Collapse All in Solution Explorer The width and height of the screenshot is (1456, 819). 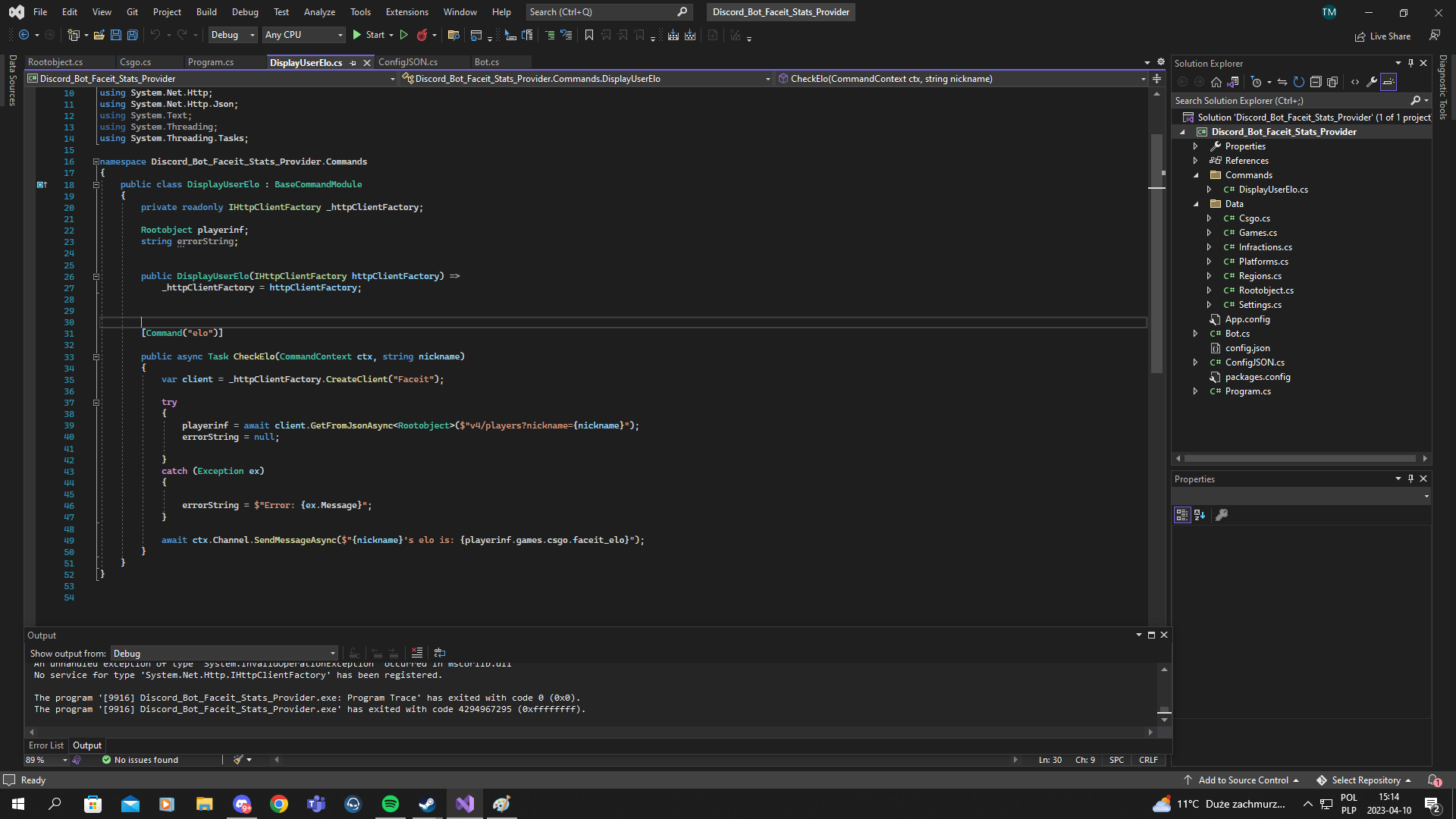point(1316,82)
